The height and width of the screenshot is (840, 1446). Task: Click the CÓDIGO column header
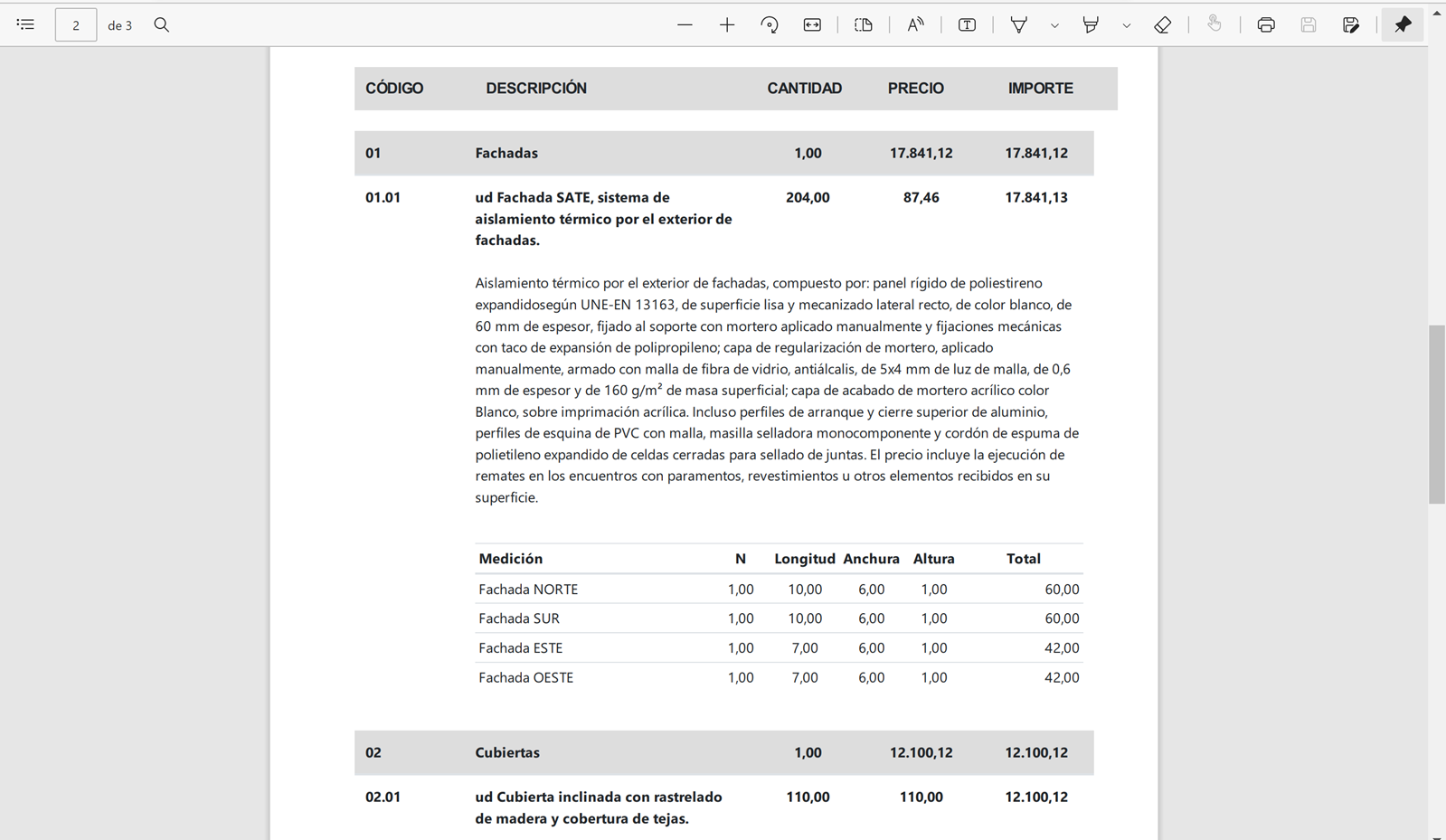394,89
